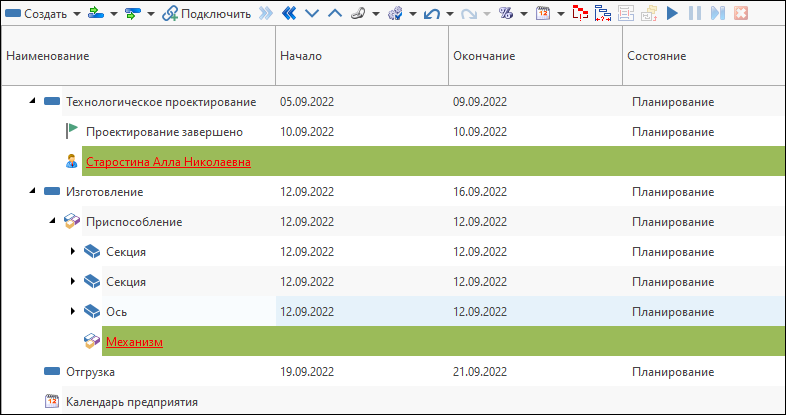Open dropdown next to the percent icon
Screen dimensions: 786x415
[x=524, y=14]
